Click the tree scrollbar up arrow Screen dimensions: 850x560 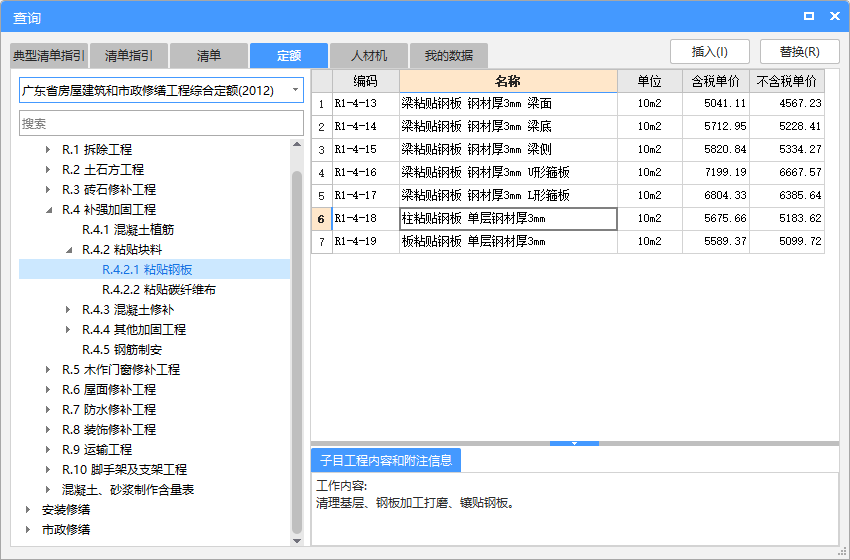coord(297,144)
